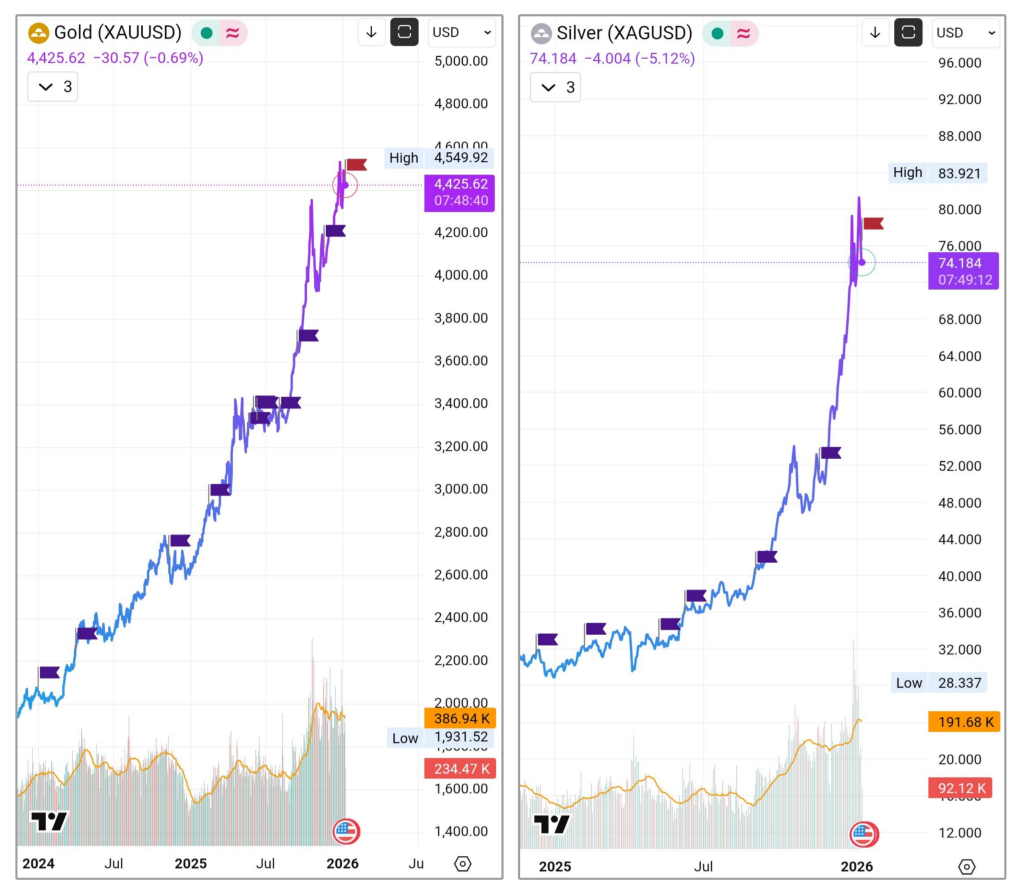Click the Gold (XAUUSD) symbol title
Viewport: 1024px width, 894px height.
click(120, 33)
